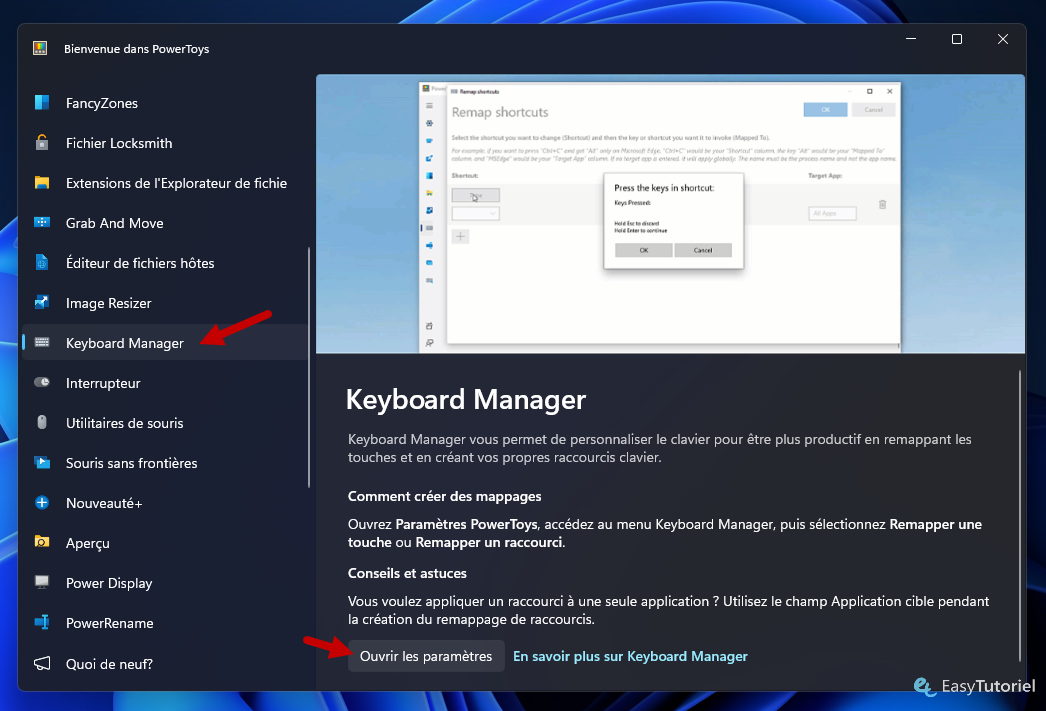Click Ouvrir les paramètres button
The image size is (1046, 711).
click(426, 656)
